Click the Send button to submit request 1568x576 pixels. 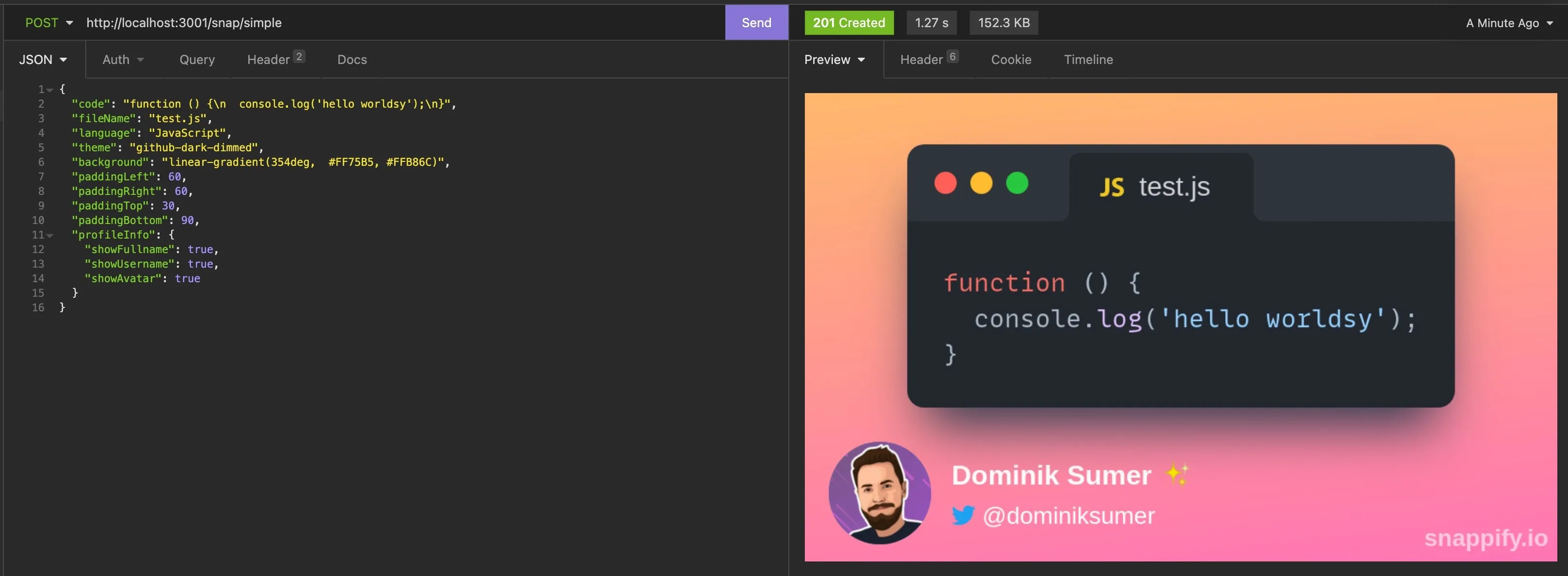pos(756,22)
